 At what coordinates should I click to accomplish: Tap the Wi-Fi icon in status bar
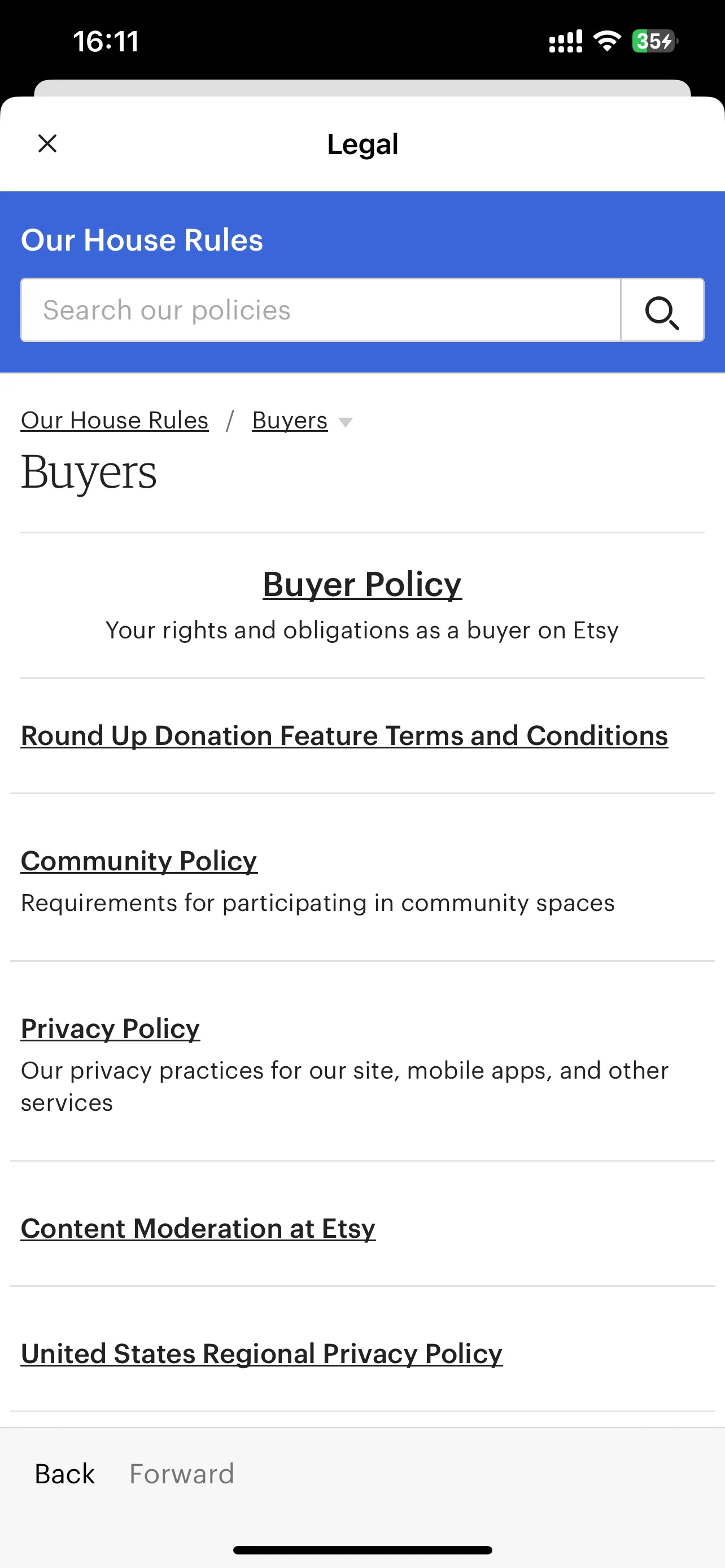(x=607, y=41)
